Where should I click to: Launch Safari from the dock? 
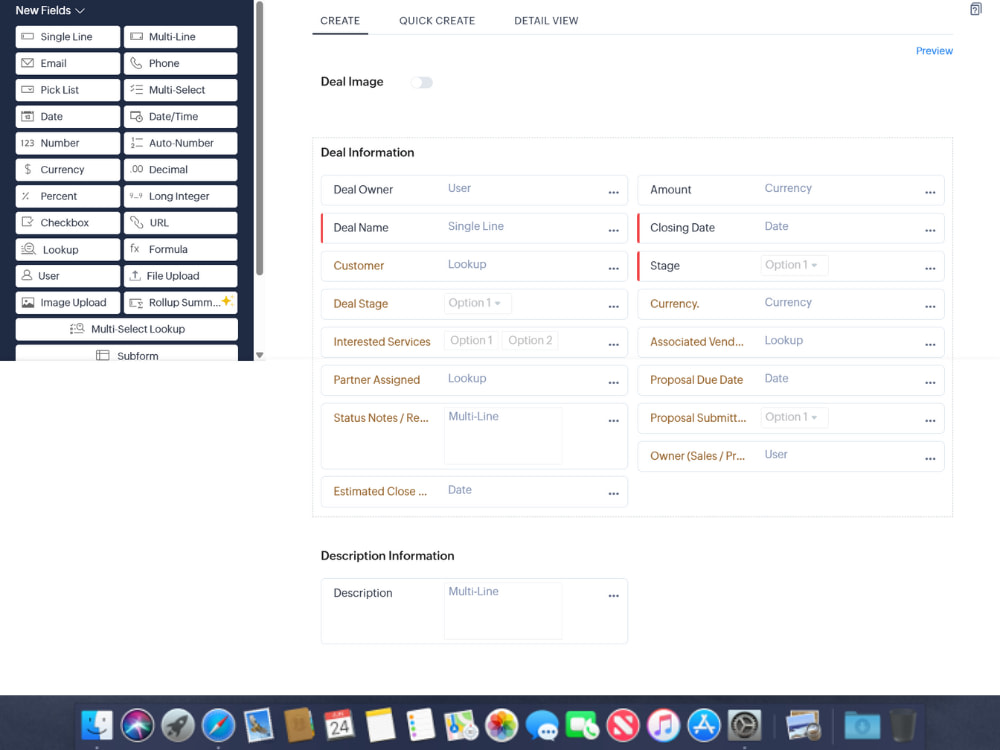point(218,725)
